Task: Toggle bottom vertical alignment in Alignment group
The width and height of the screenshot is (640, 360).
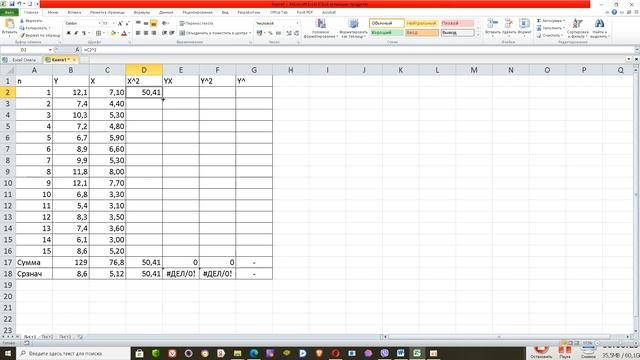Action: [153, 24]
